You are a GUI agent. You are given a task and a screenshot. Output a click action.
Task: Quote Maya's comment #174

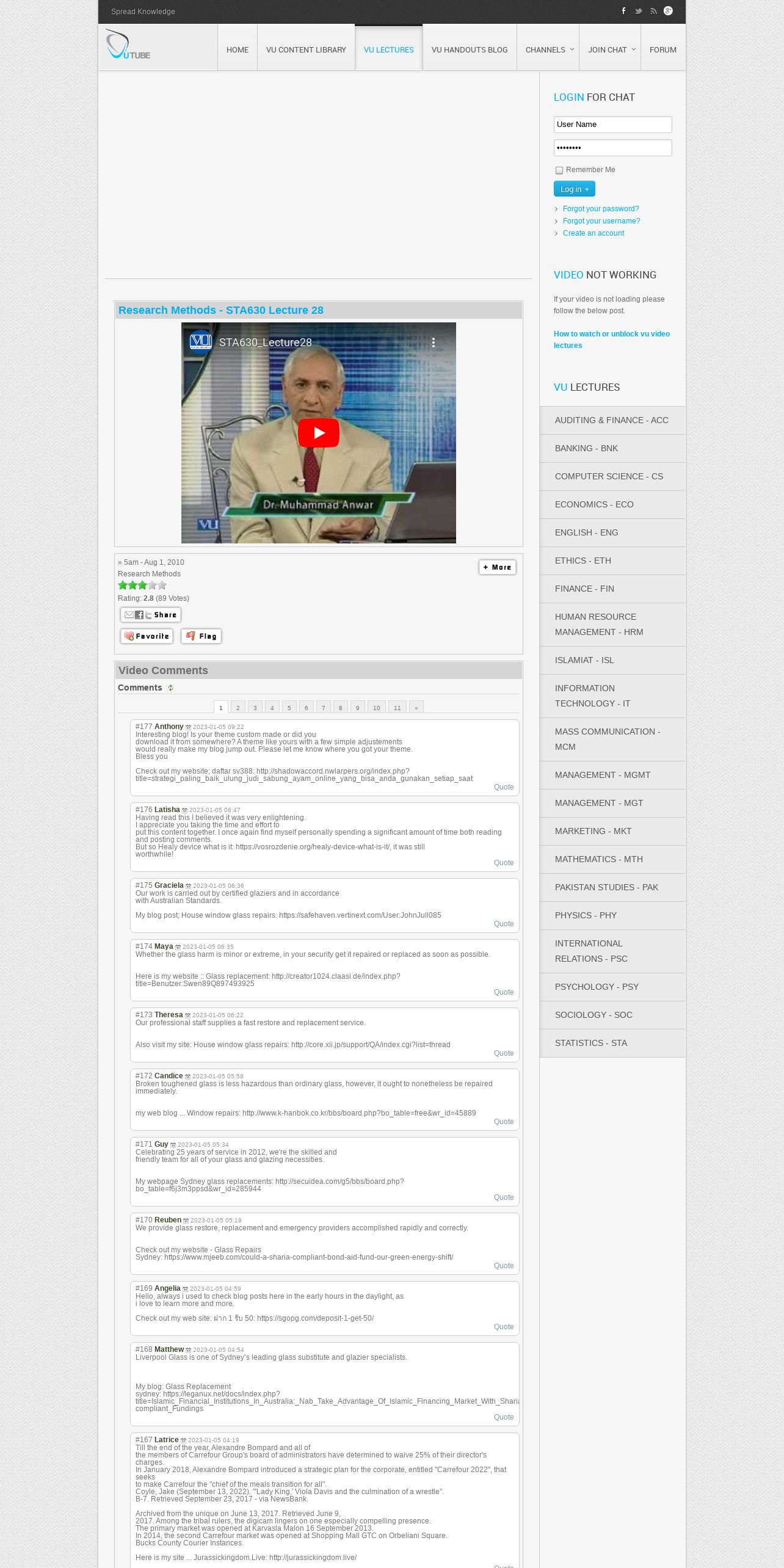504,992
